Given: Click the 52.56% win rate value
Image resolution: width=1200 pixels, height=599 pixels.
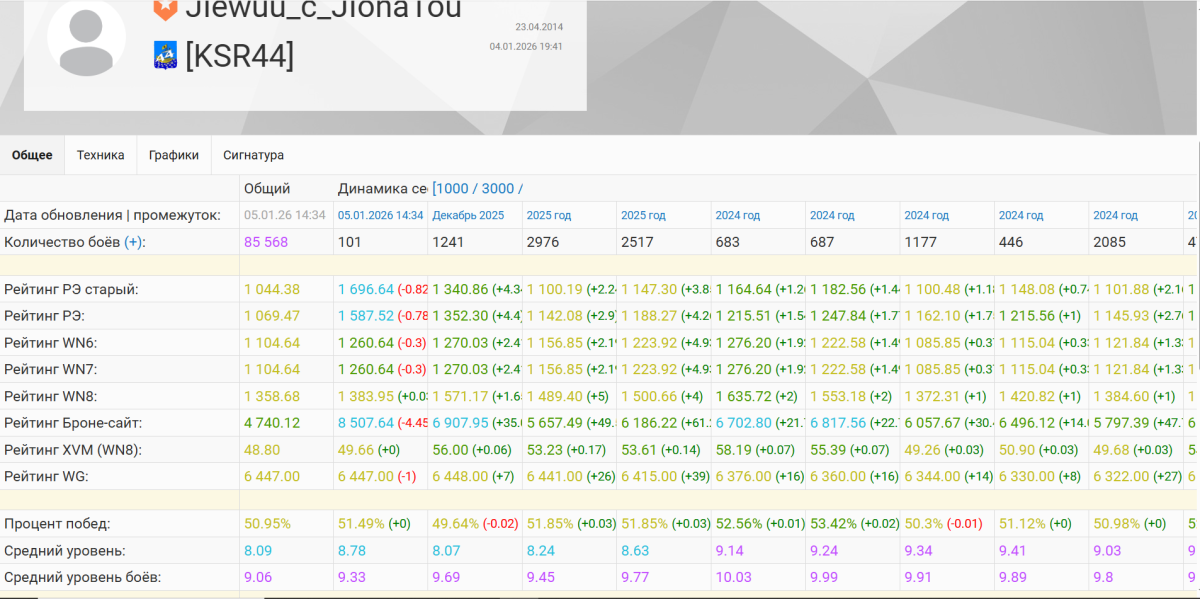Looking at the screenshot, I should tap(739, 523).
